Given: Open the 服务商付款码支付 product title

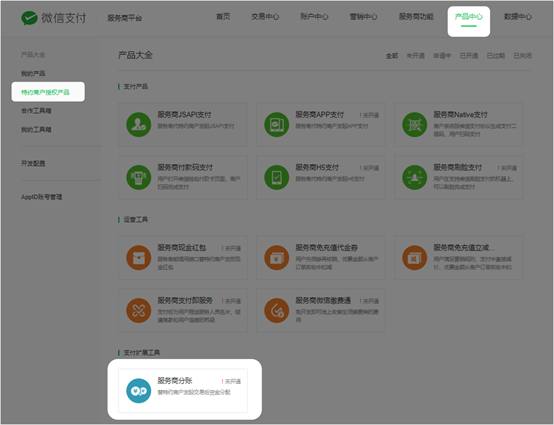Looking at the screenshot, I should [185, 167].
